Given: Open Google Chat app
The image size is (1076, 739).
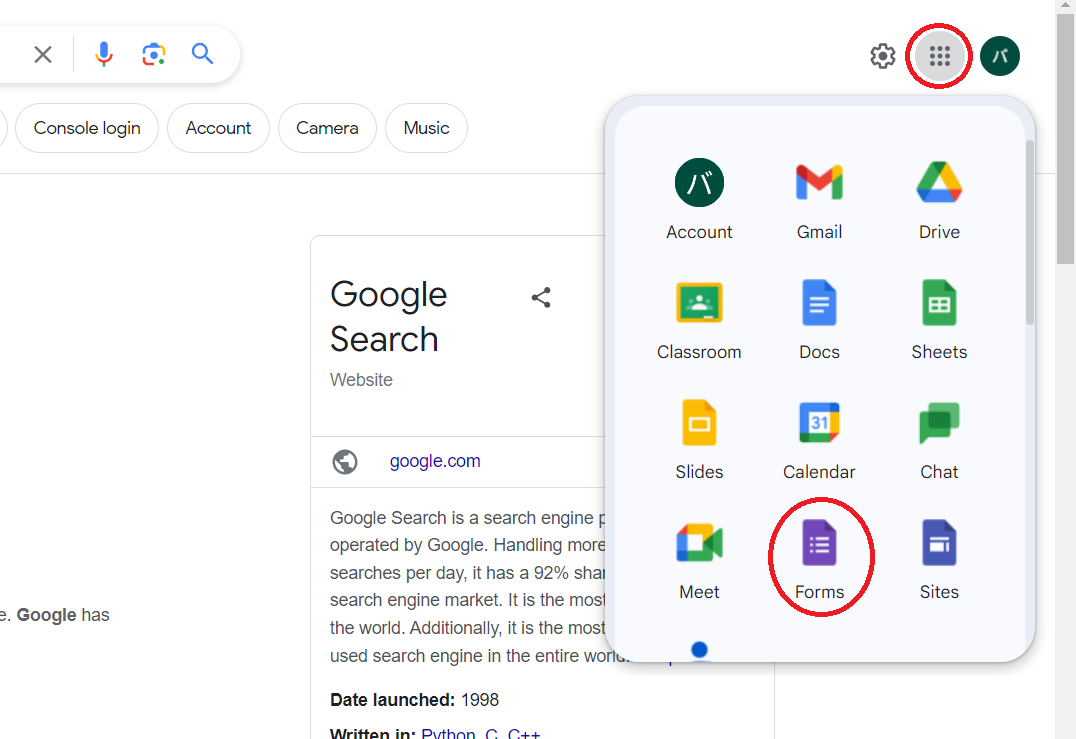Looking at the screenshot, I should click(x=939, y=440).
